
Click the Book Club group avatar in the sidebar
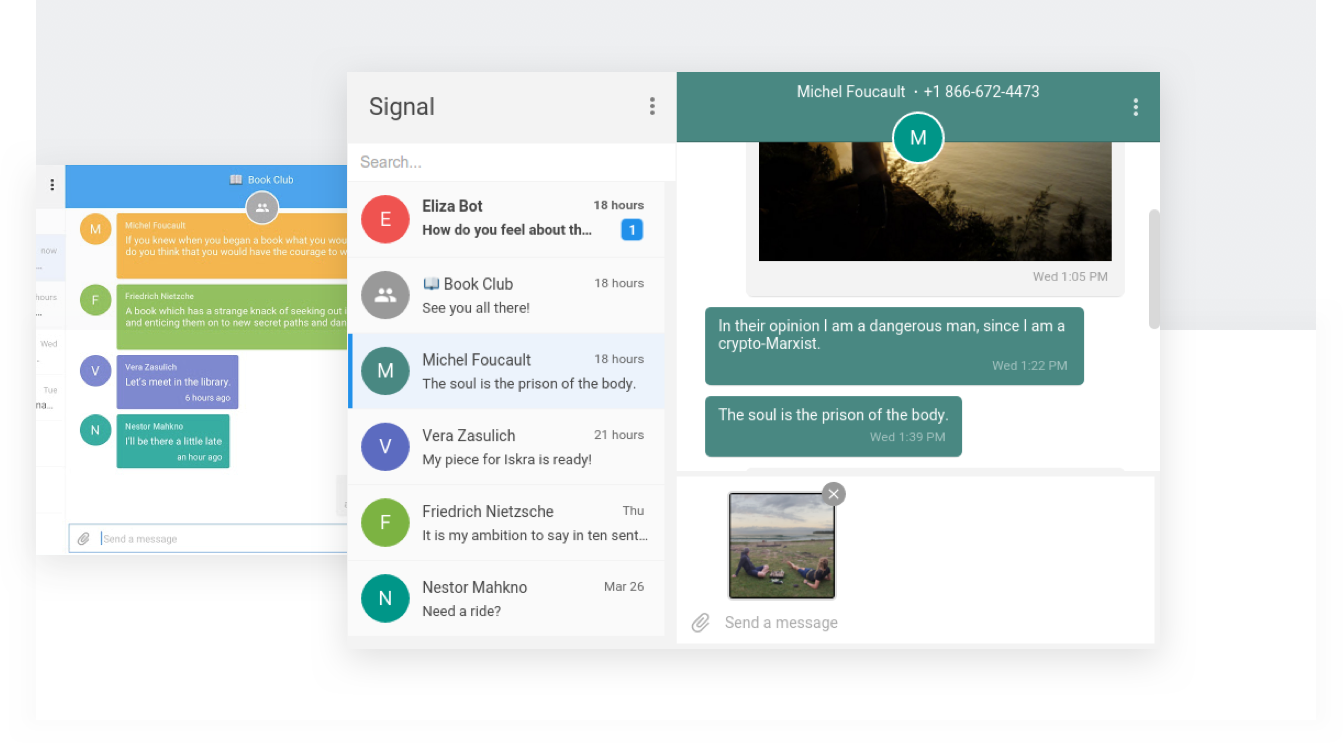385,294
